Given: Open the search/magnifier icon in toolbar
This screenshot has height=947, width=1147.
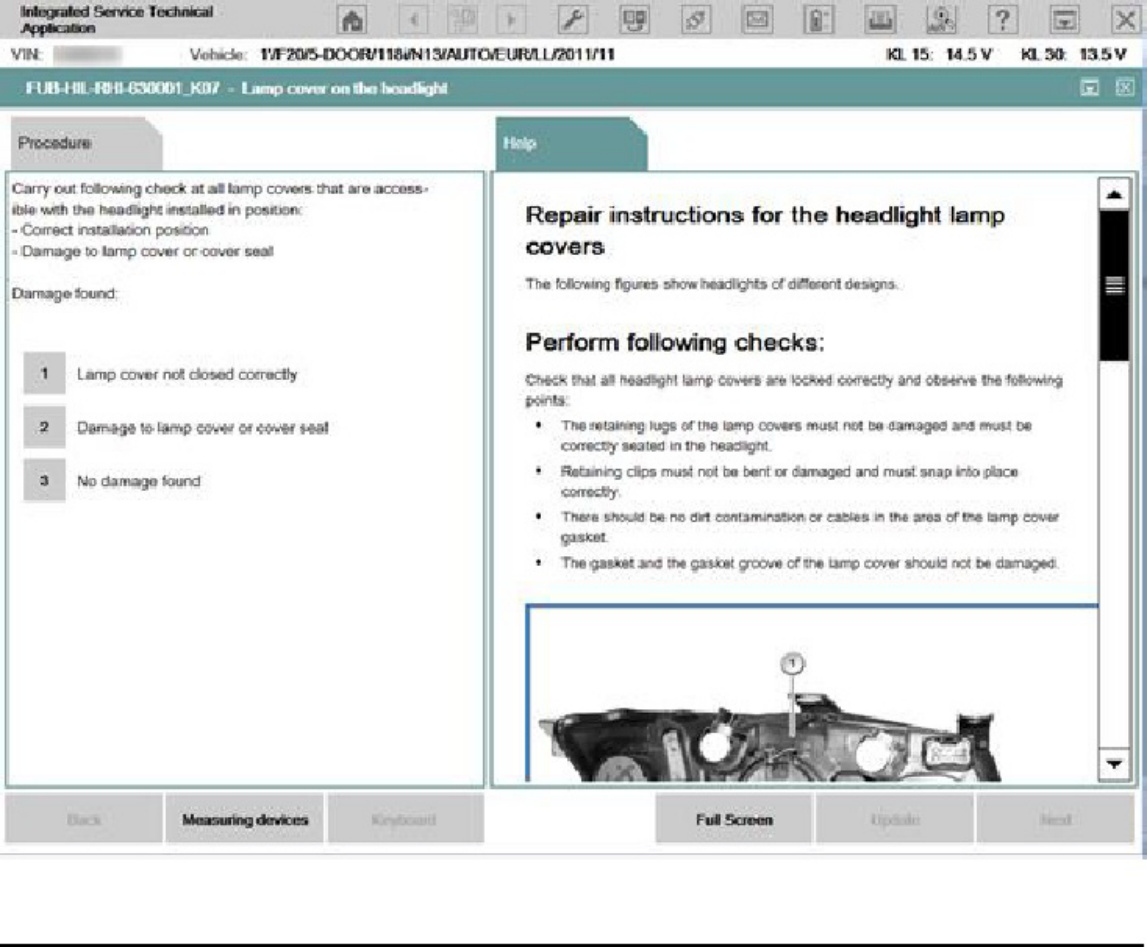Looking at the screenshot, I should (941, 20).
